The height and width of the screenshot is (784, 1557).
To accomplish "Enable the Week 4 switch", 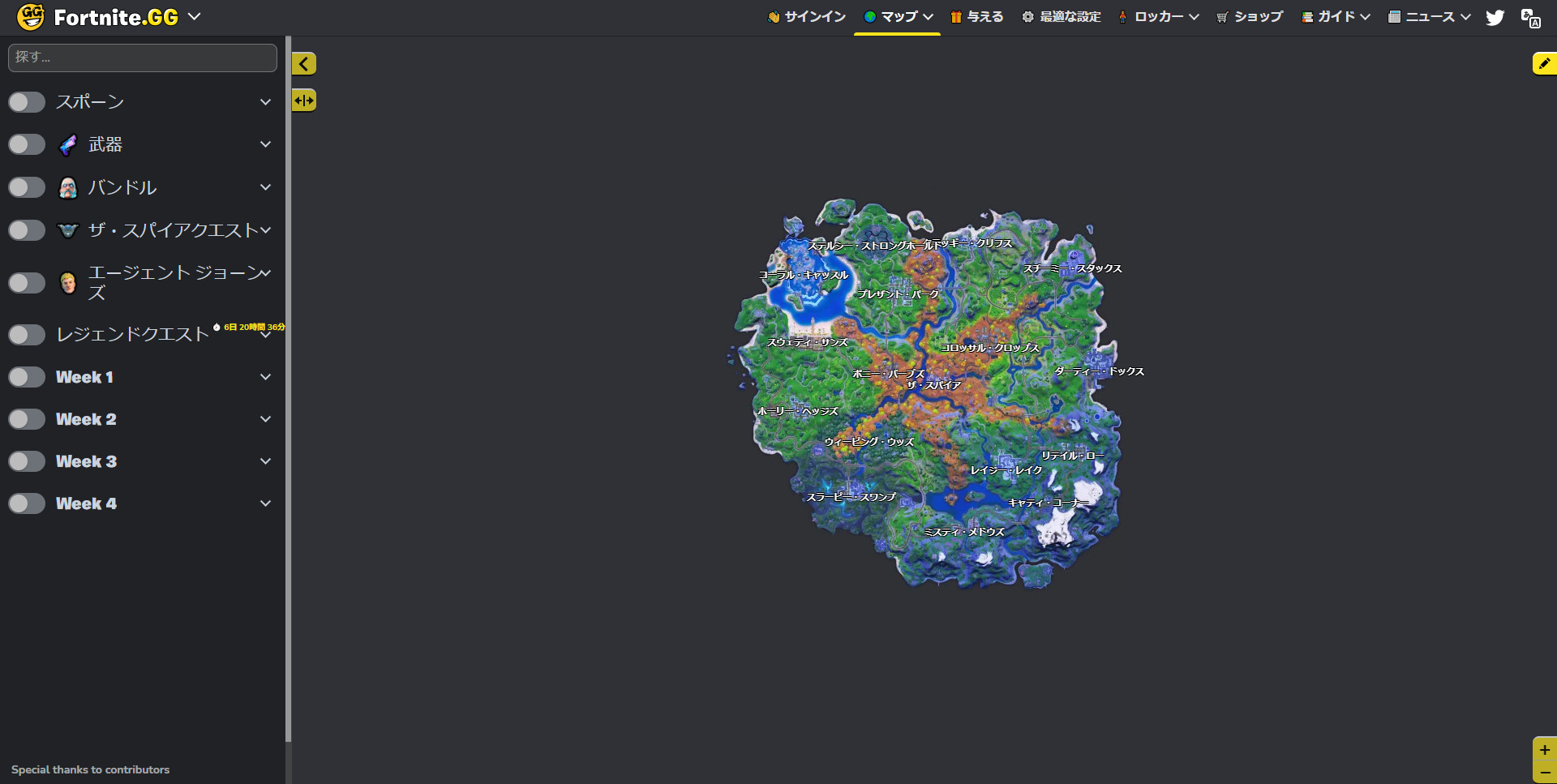I will (27, 503).
